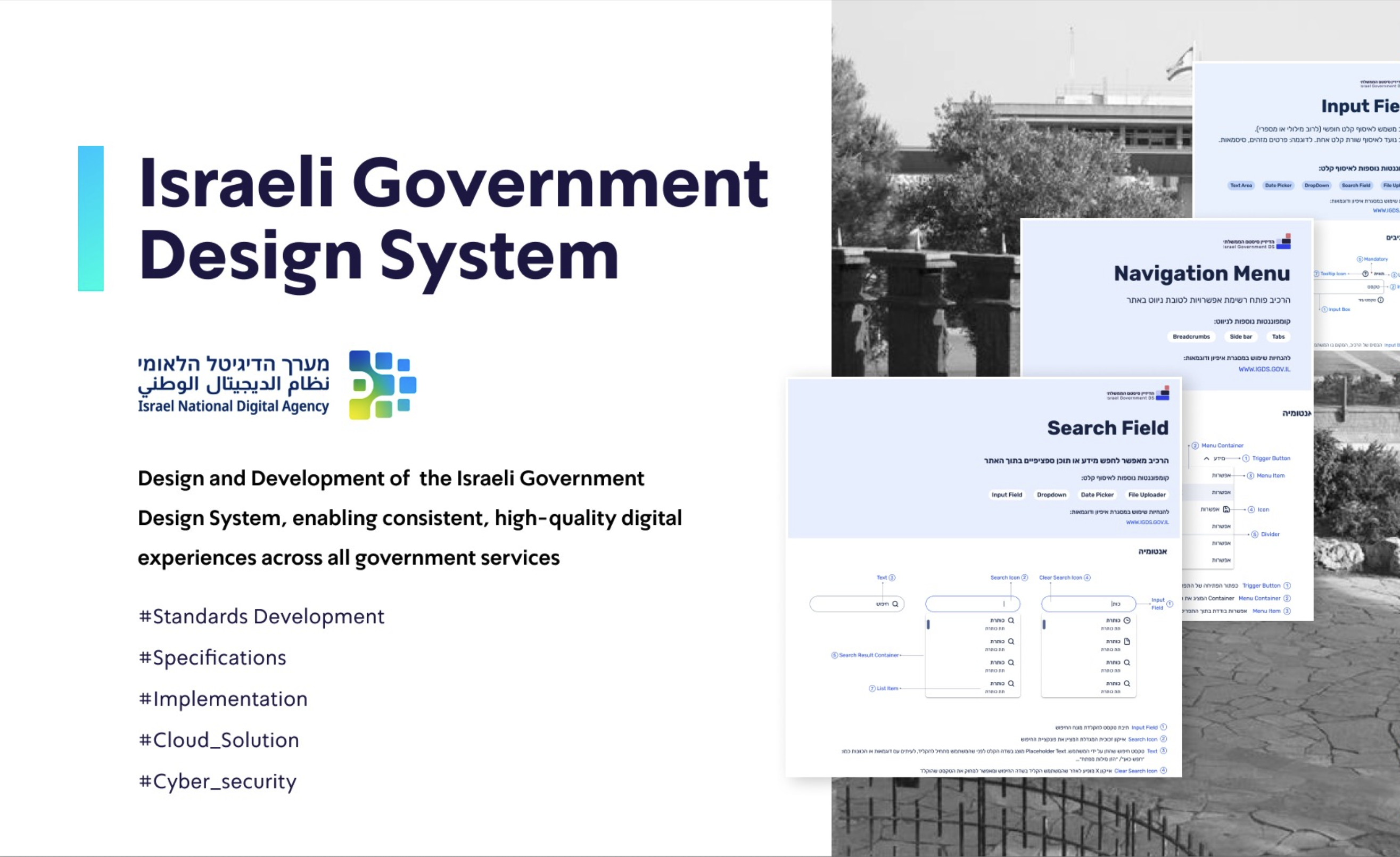Click the scrollbar handle in the right results list
Image resolution: width=1400 pixels, height=857 pixels.
(x=1044, y=624)
